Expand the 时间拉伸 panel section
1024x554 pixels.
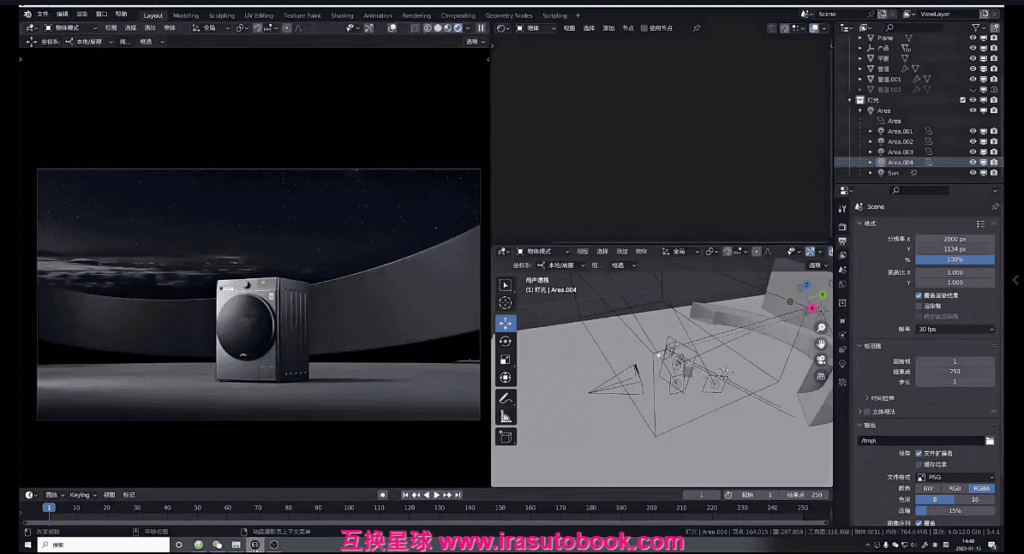click(882, 397)
